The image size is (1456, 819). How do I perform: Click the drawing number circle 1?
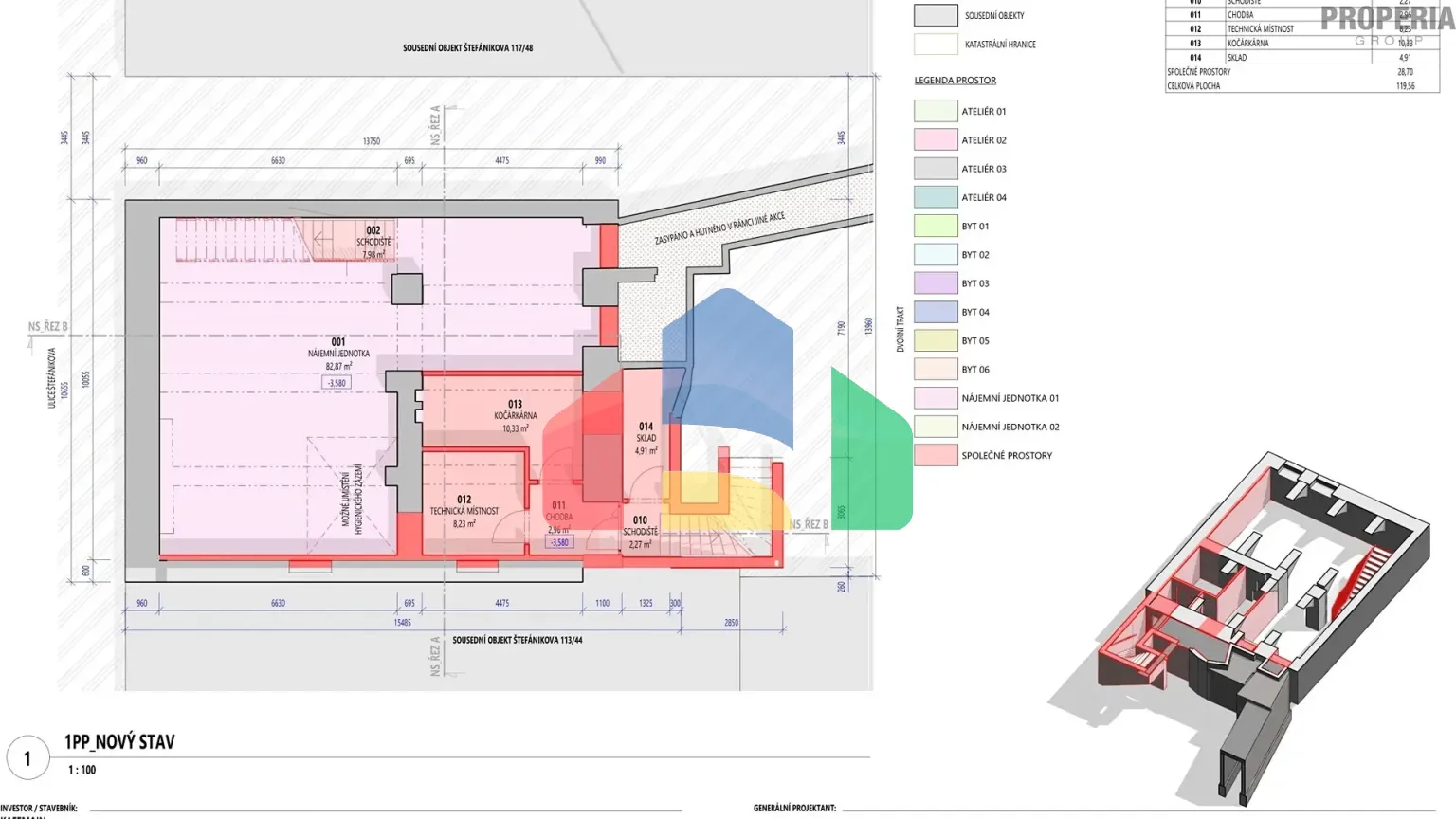[x=27, y=757]
